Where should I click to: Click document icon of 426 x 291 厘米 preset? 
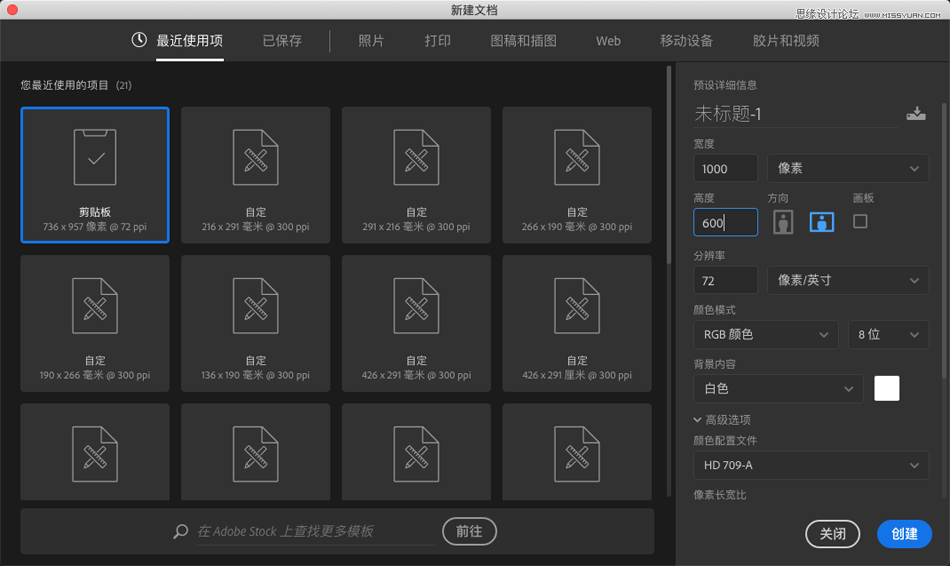pyautogui.click(x=577, y=305)
